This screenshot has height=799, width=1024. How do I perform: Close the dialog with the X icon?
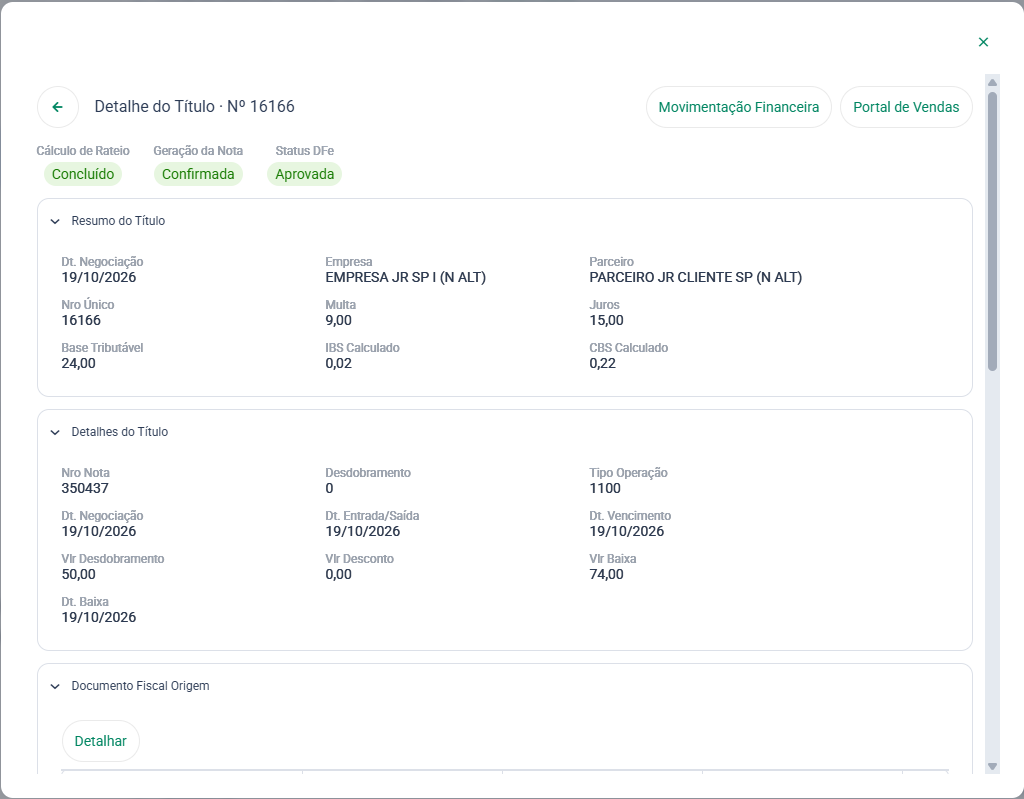[983, 42]
